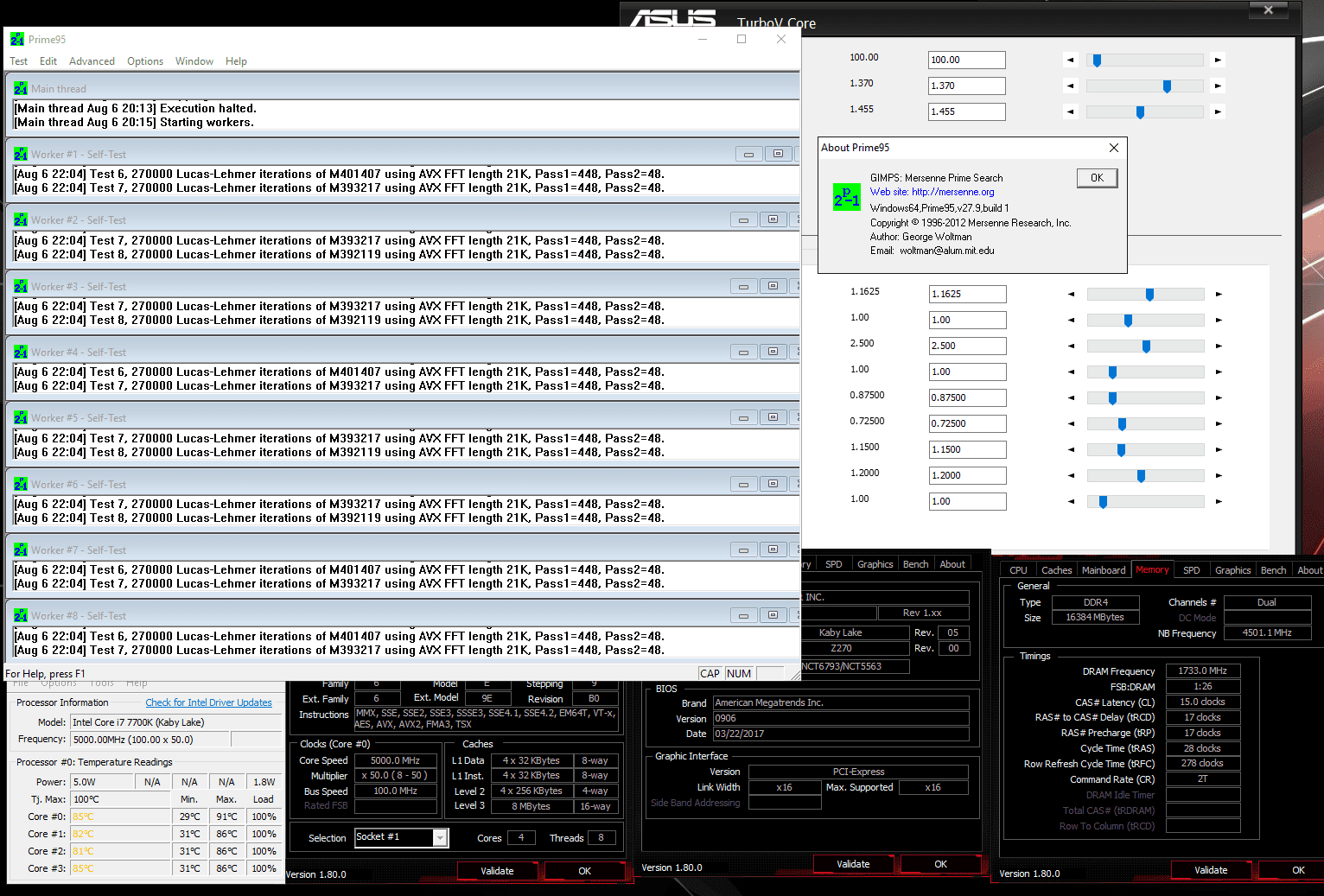The image size is (1324, 896).
Task: Click the slider thumb of the 2.500 row
Action: (1146, 346)
